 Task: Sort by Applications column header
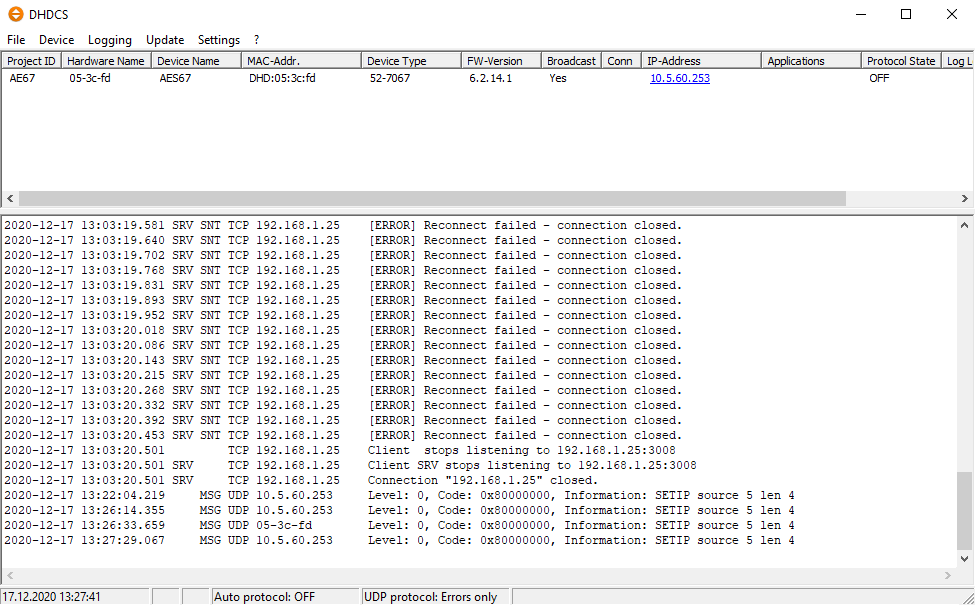(x=811, y=61)
